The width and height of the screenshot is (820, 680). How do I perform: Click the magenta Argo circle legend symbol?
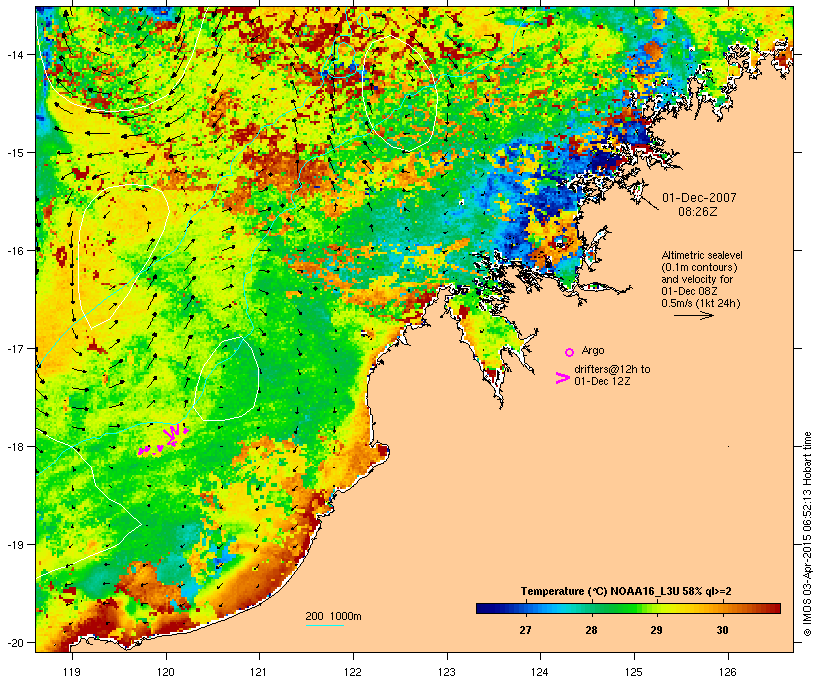tap(570, 353)
